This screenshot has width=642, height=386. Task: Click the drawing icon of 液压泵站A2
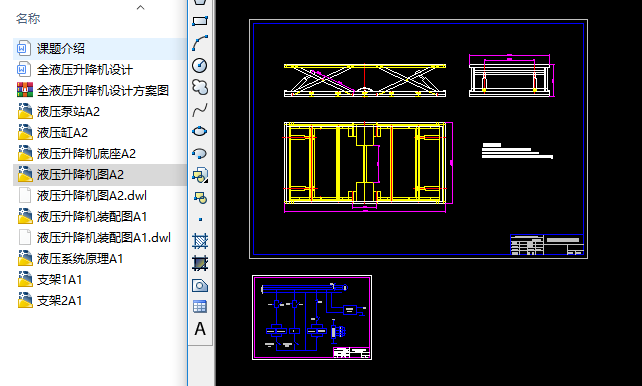coord(25,111)
